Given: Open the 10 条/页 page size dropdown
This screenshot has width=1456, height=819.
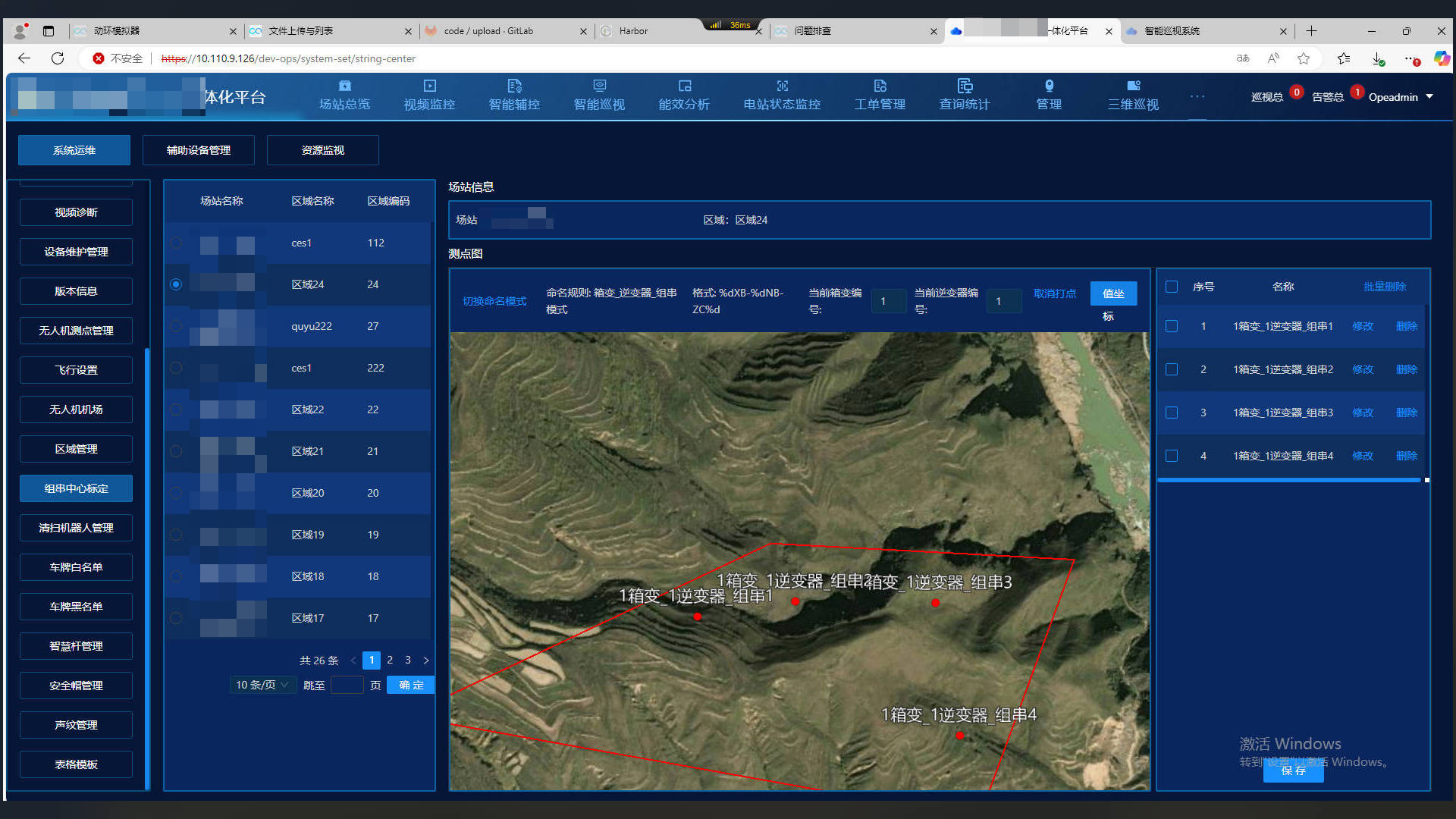Looking at the screenshot, I should tap(262, 685).
